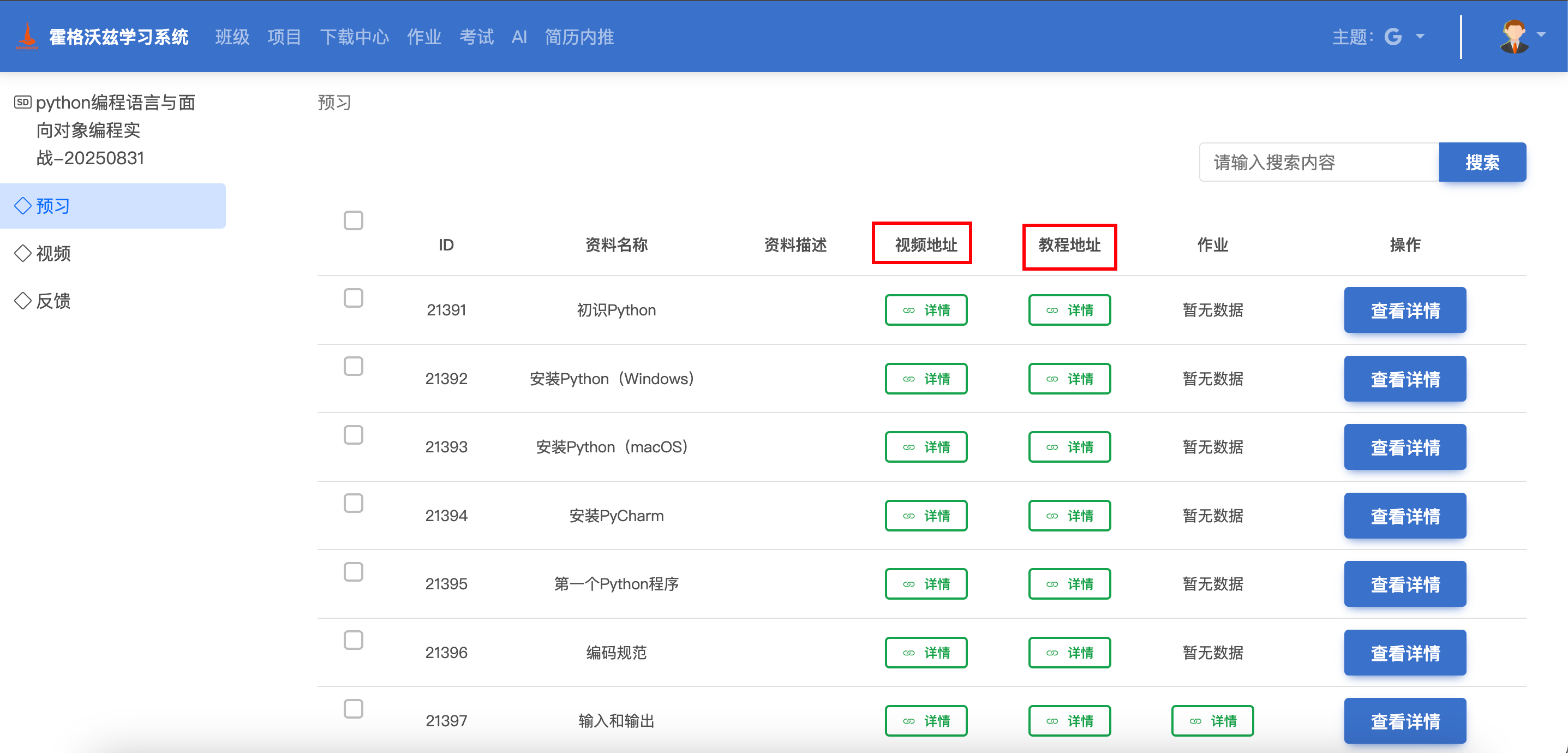
Task: Focus the search content input field
Action: 1319,162
